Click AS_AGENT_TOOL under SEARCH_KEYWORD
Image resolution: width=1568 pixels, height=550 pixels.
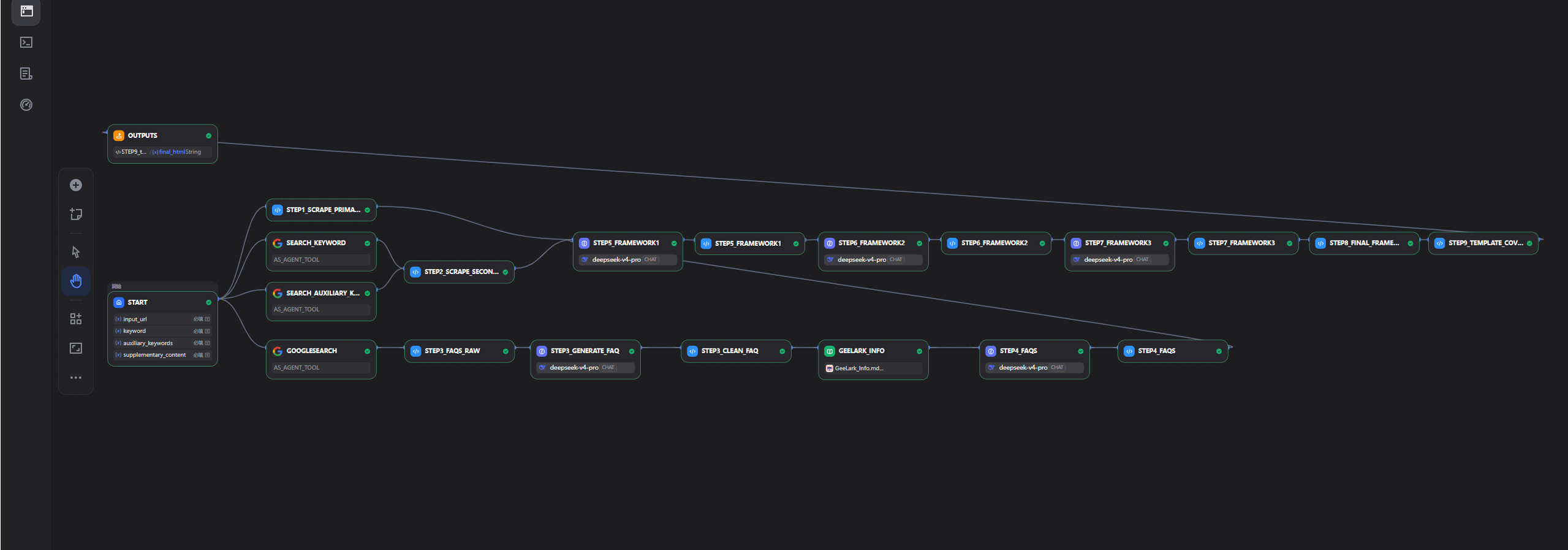coord(321,260)
